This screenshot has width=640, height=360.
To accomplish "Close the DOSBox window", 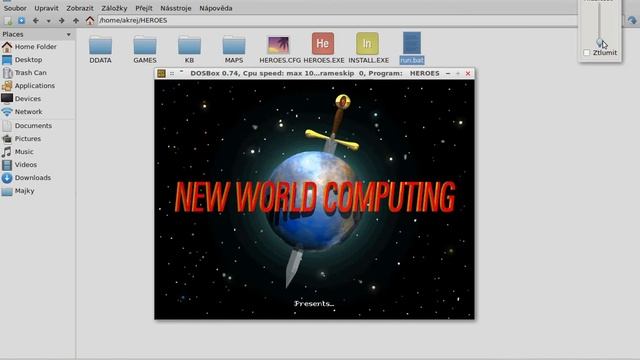I will click(x=468, y=73).
